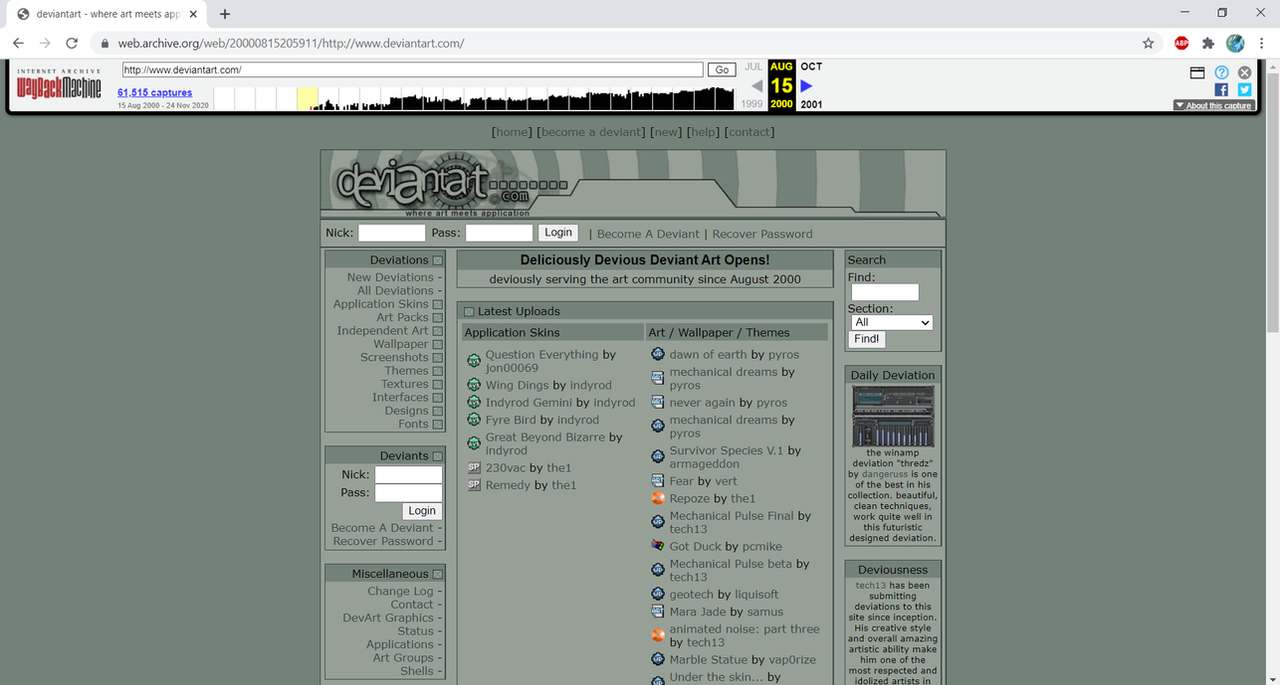Screen dimensions: 1280x685
Task: Reload the page in Chrome
Action: pyautogui.click(x=72, y=43)
